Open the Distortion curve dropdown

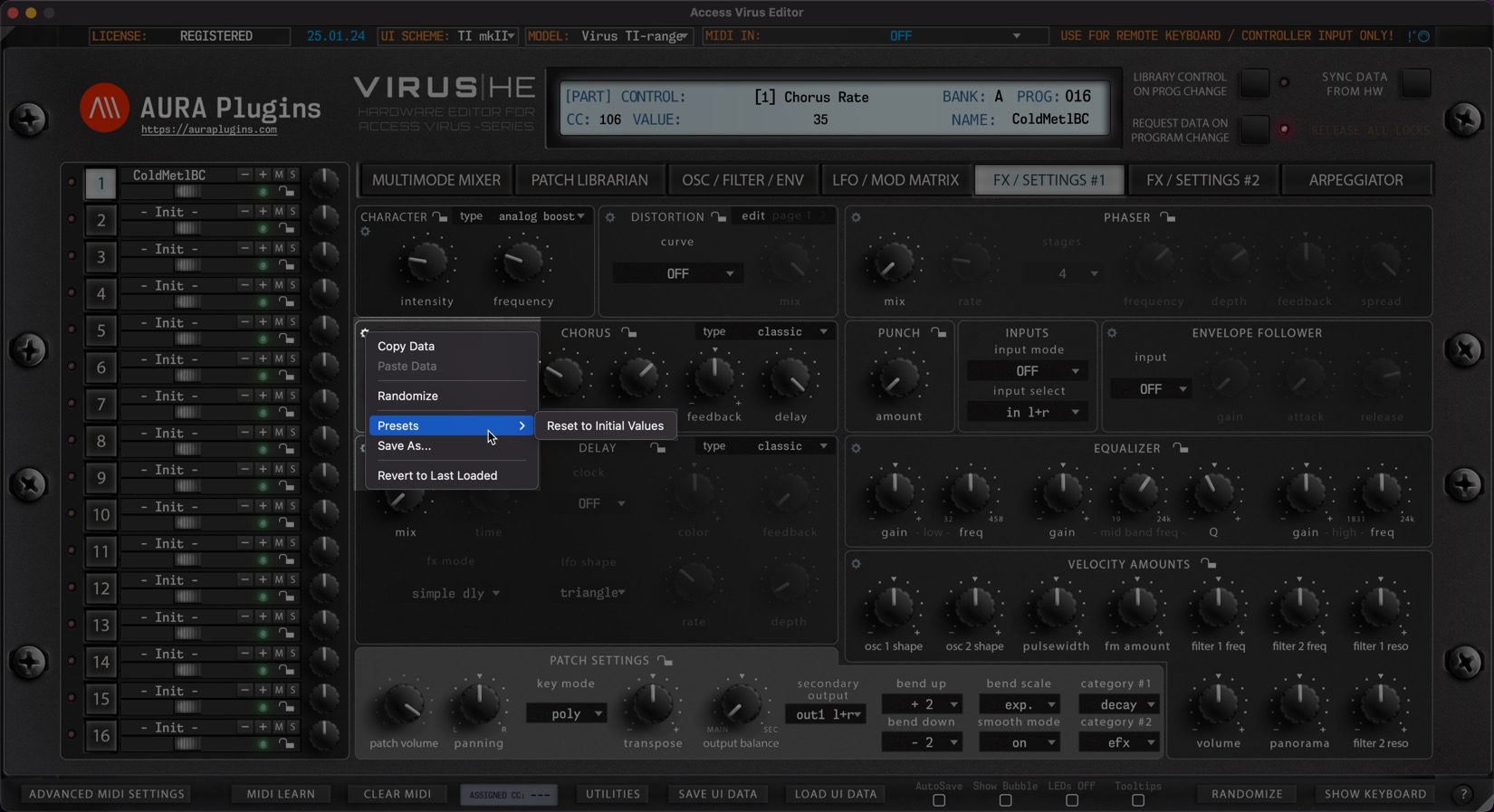pyautogui.click(x=677, y=273)
